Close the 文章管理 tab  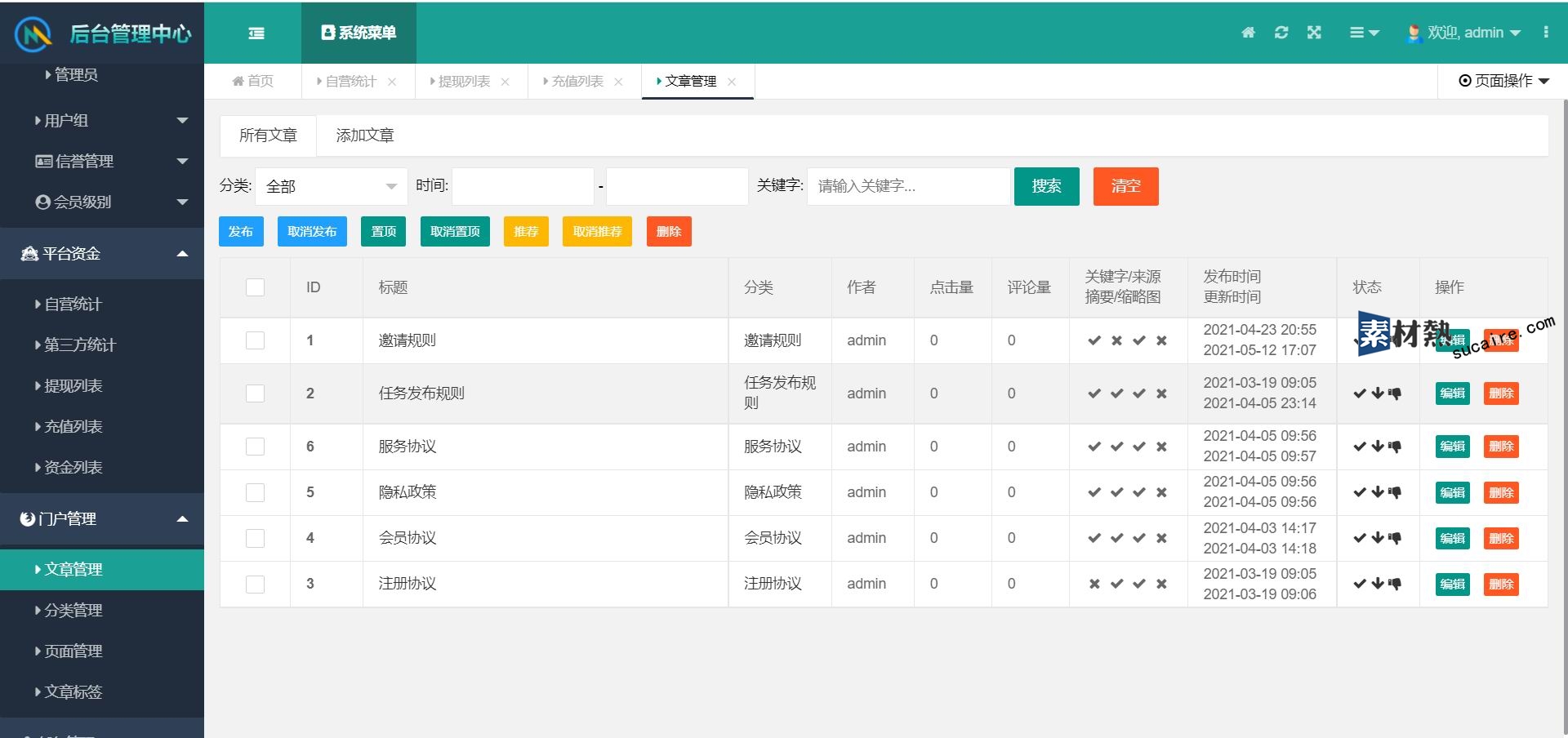coord(732,82)
